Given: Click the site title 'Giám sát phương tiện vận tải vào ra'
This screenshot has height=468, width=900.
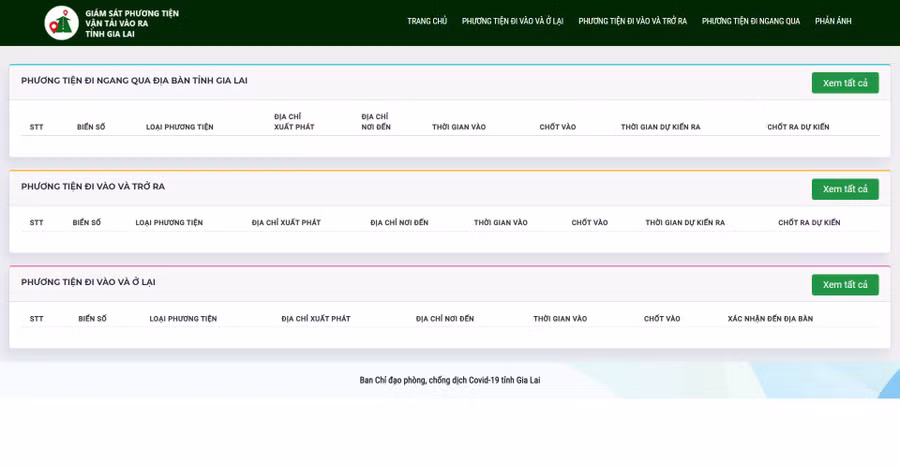Looking at the screenshot, I should click(132, 23).
